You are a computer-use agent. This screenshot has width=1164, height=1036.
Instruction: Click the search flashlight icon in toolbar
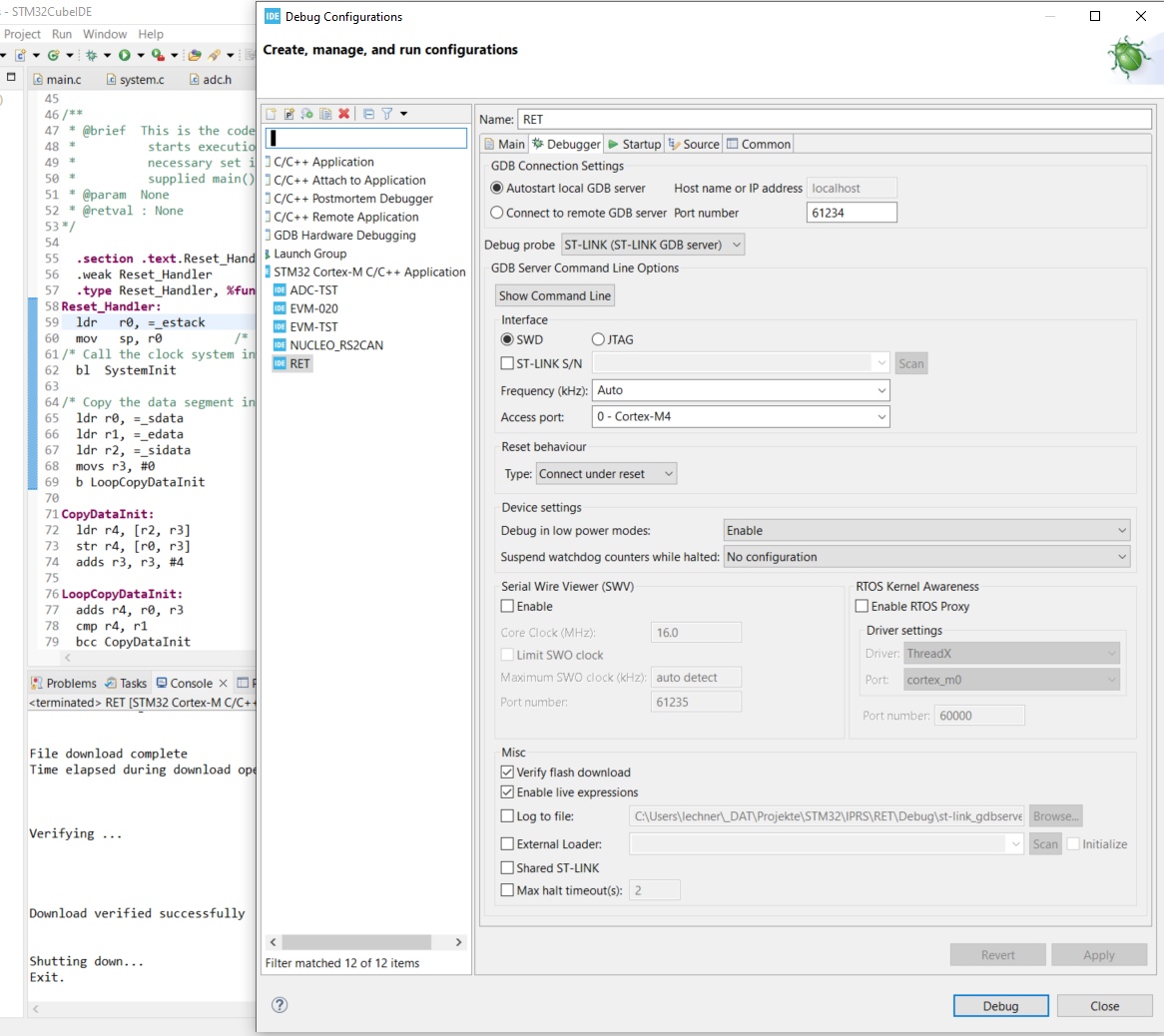pos(214,55)
